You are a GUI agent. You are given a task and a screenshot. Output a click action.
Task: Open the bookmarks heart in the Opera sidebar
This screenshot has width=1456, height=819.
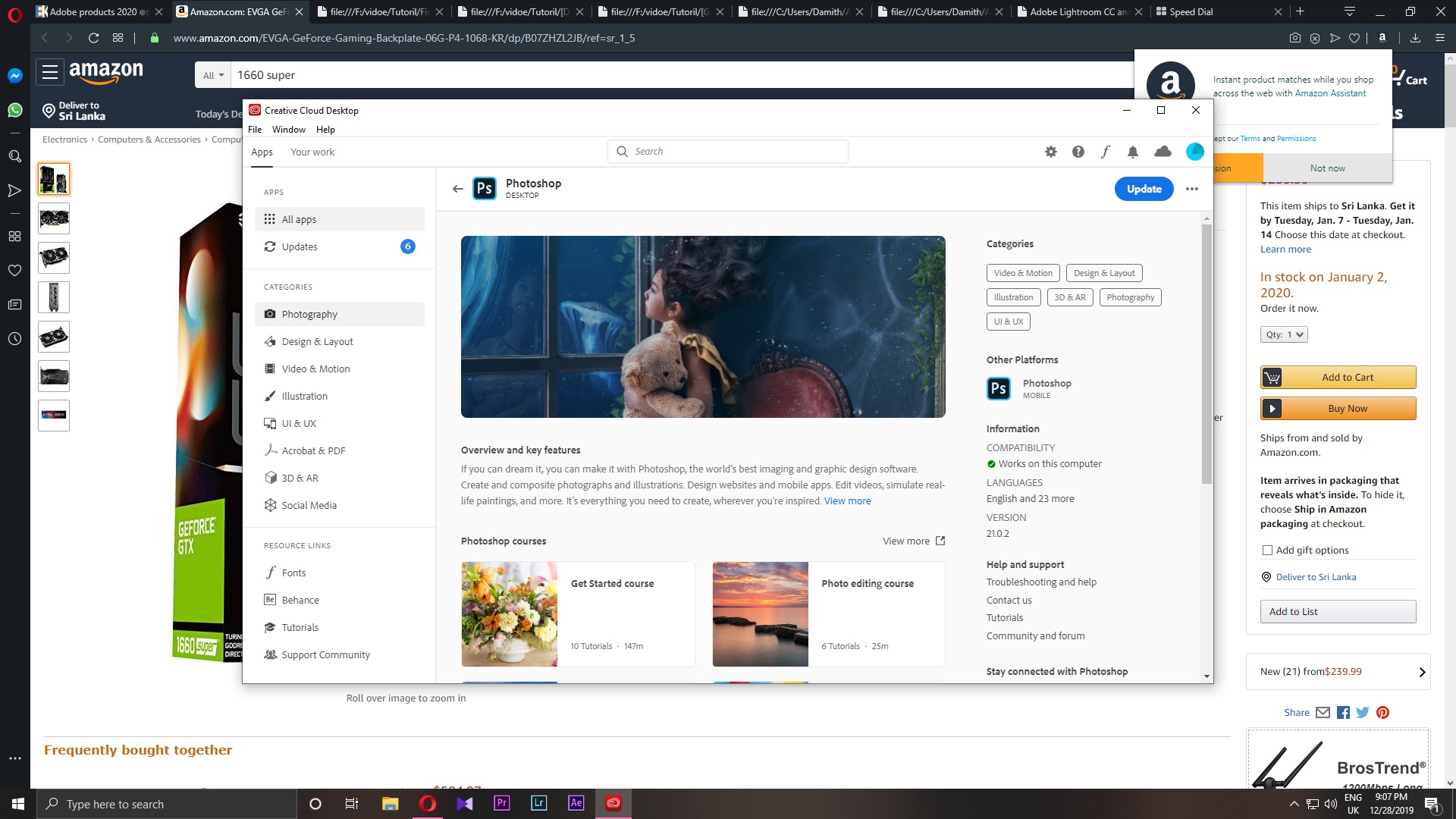tap(14, 270)
